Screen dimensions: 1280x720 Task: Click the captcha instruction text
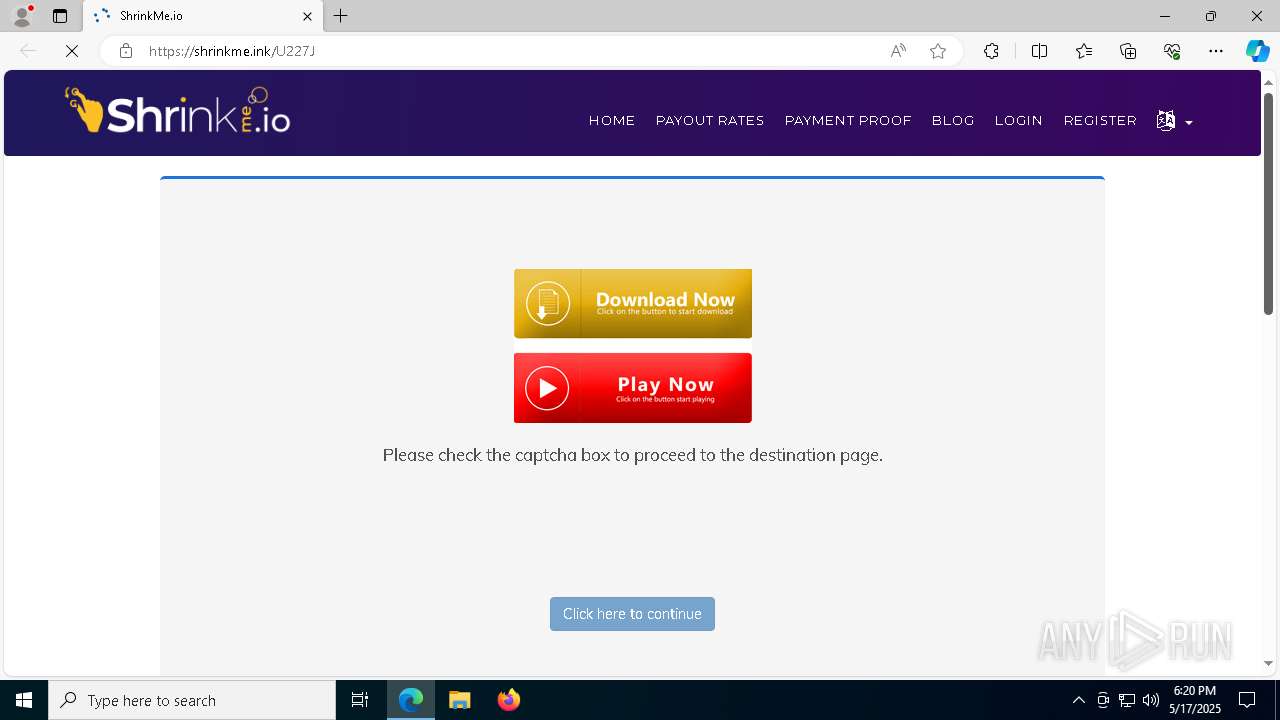(632, 455)
